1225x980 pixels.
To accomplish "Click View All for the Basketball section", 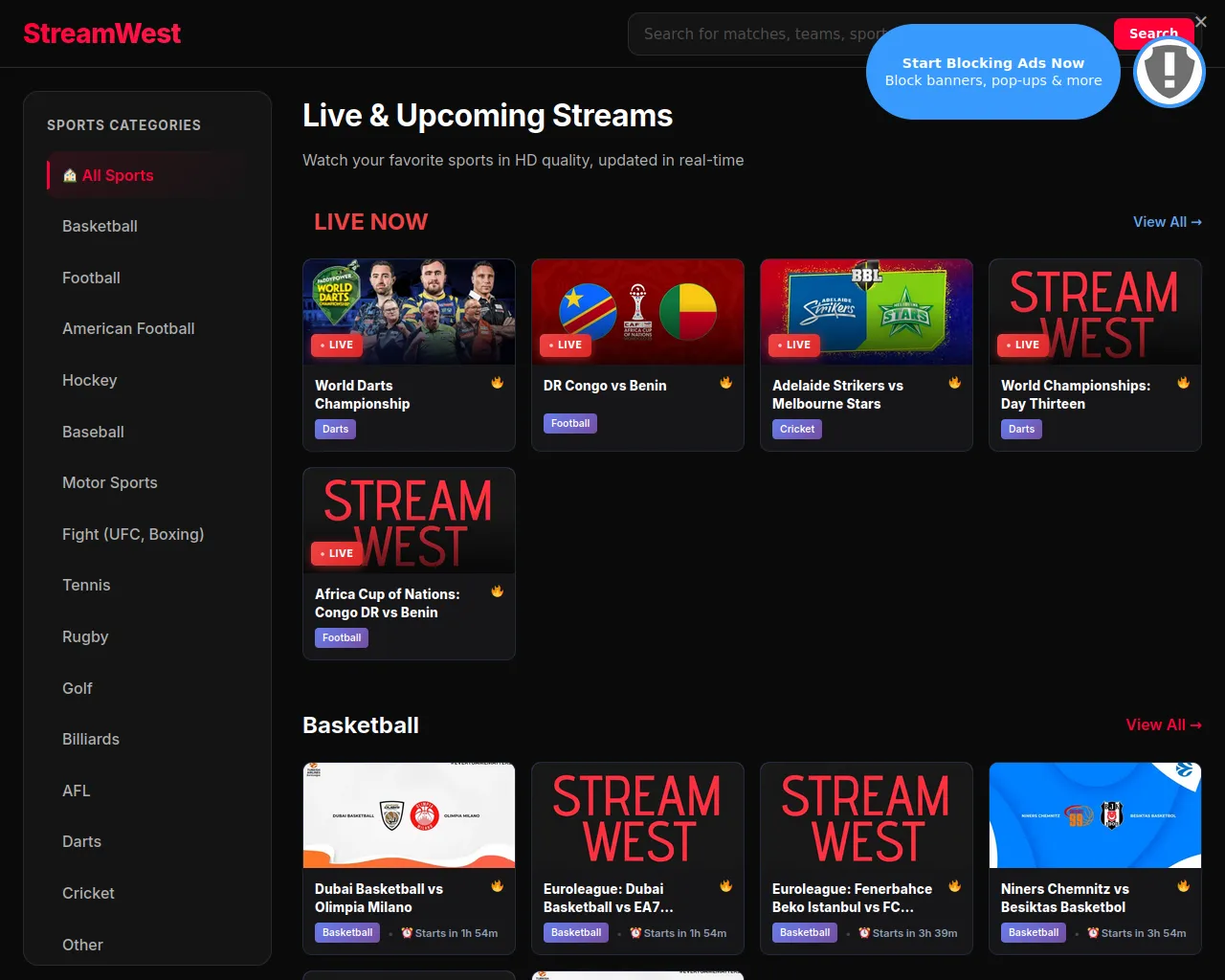I will tap(1163, 725).
